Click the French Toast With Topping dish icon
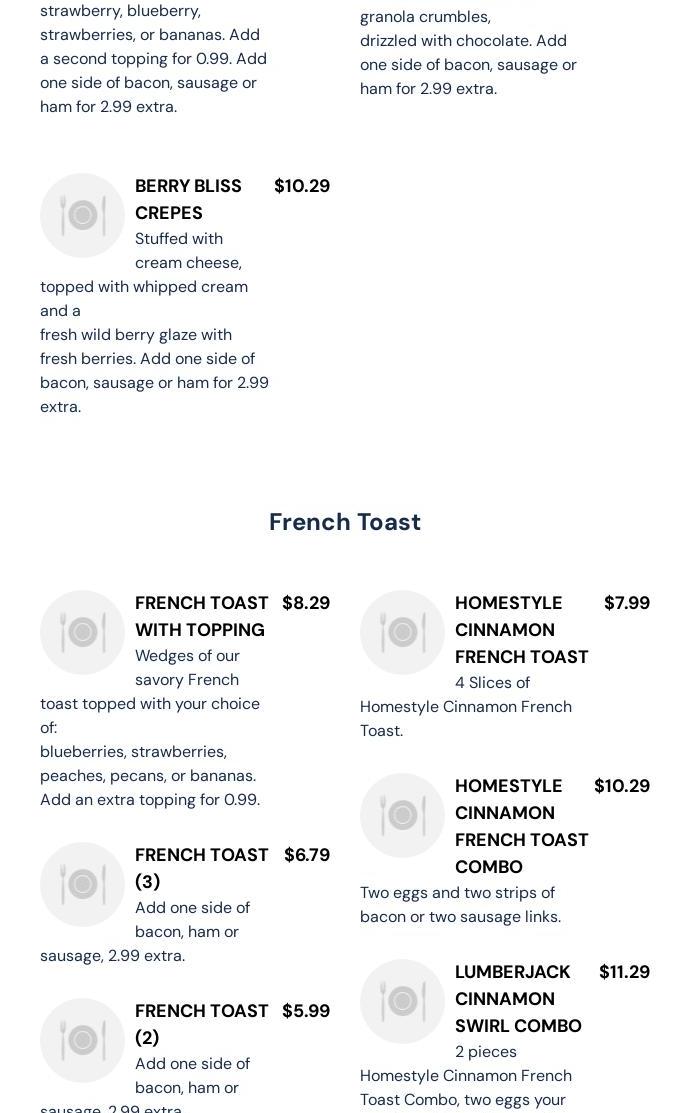690x1113 pixels. [82, 632]
